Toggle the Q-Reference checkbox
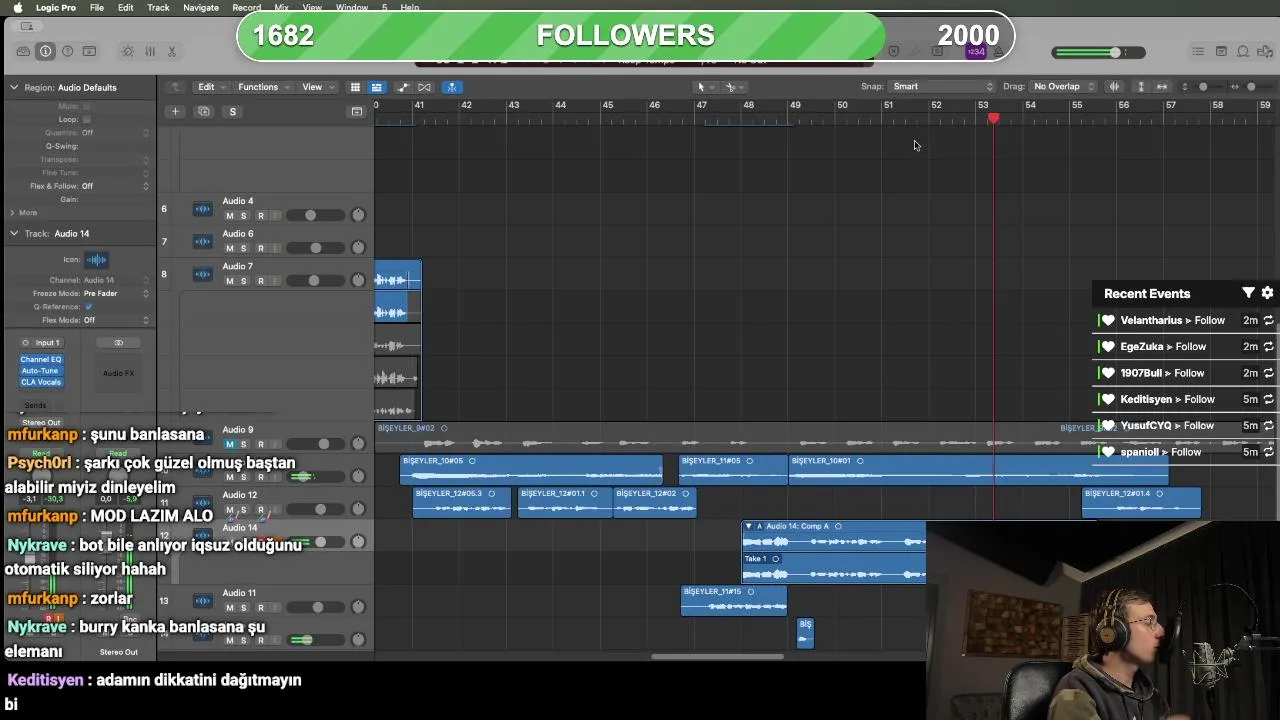1280x720 pixels. 88,307
